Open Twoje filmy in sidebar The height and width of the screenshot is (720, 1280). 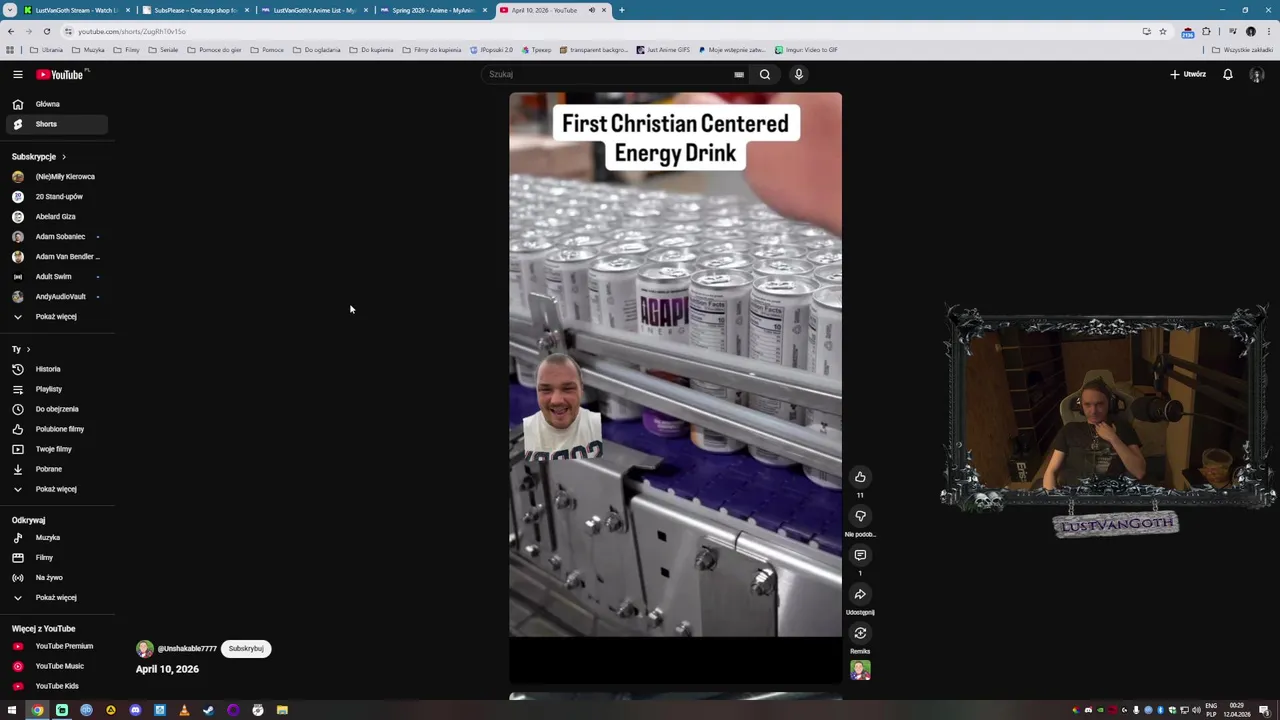pos(55,449)
